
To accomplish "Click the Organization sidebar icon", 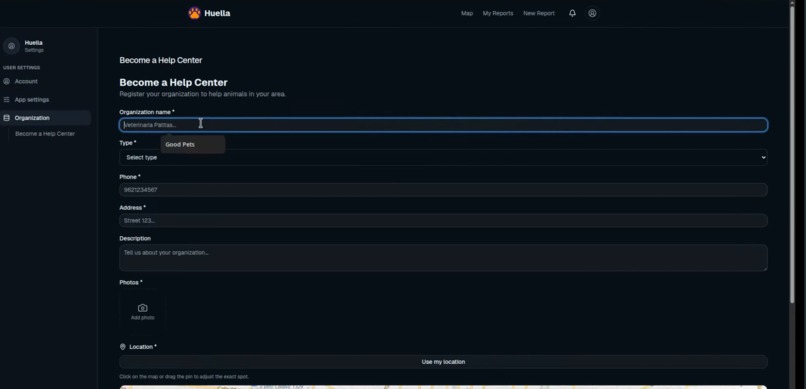I will pyautogui.click(x=7, y=118).
